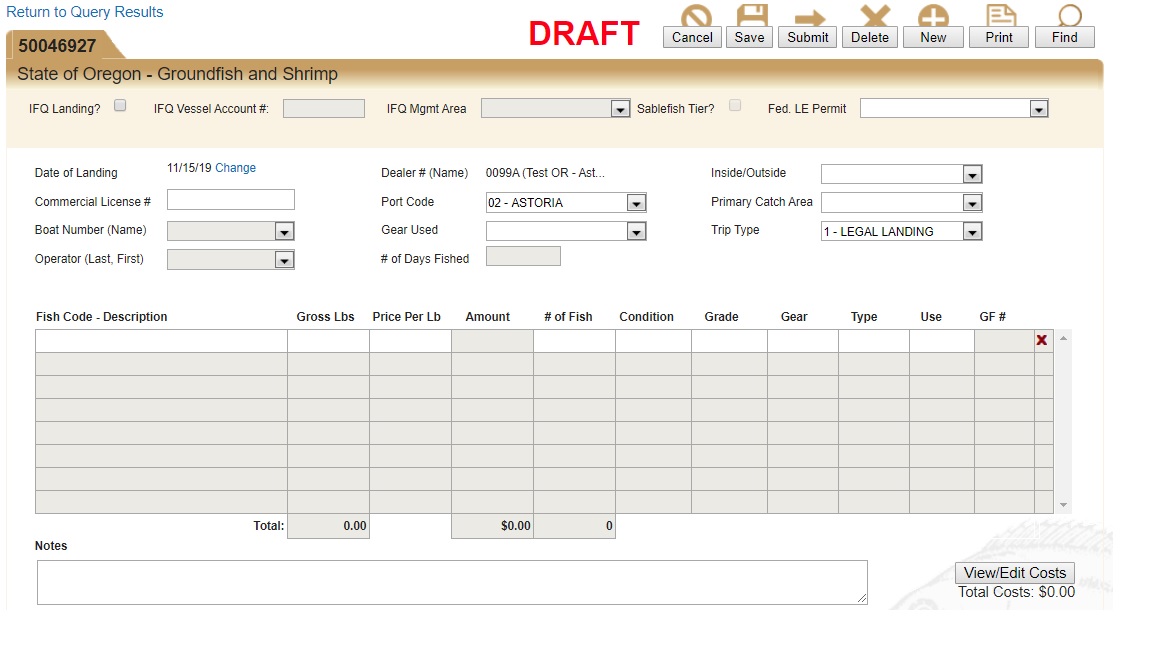Create a New ticket

933,37
